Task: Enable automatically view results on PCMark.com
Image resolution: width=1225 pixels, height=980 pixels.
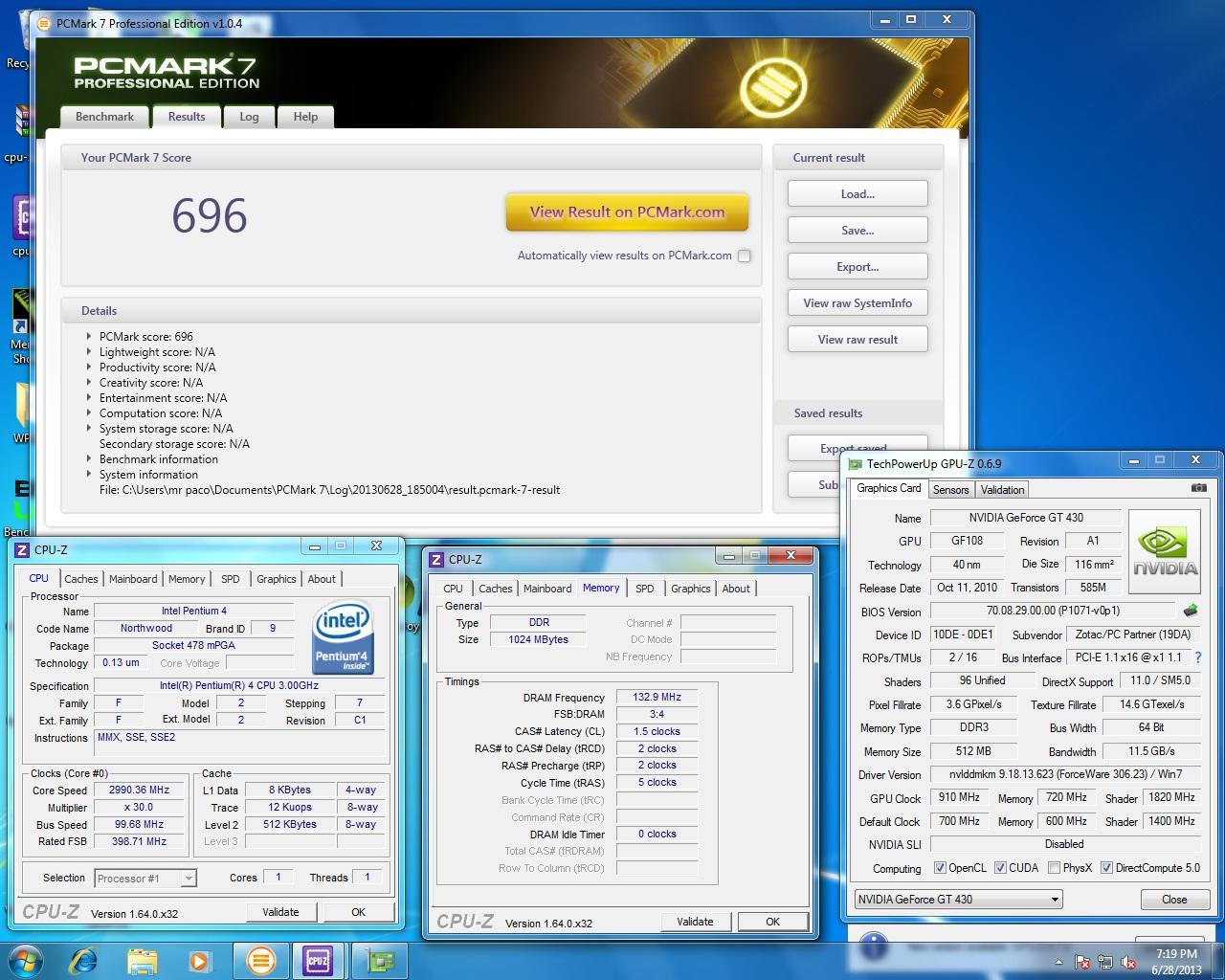Action: (x=745, y=256)
